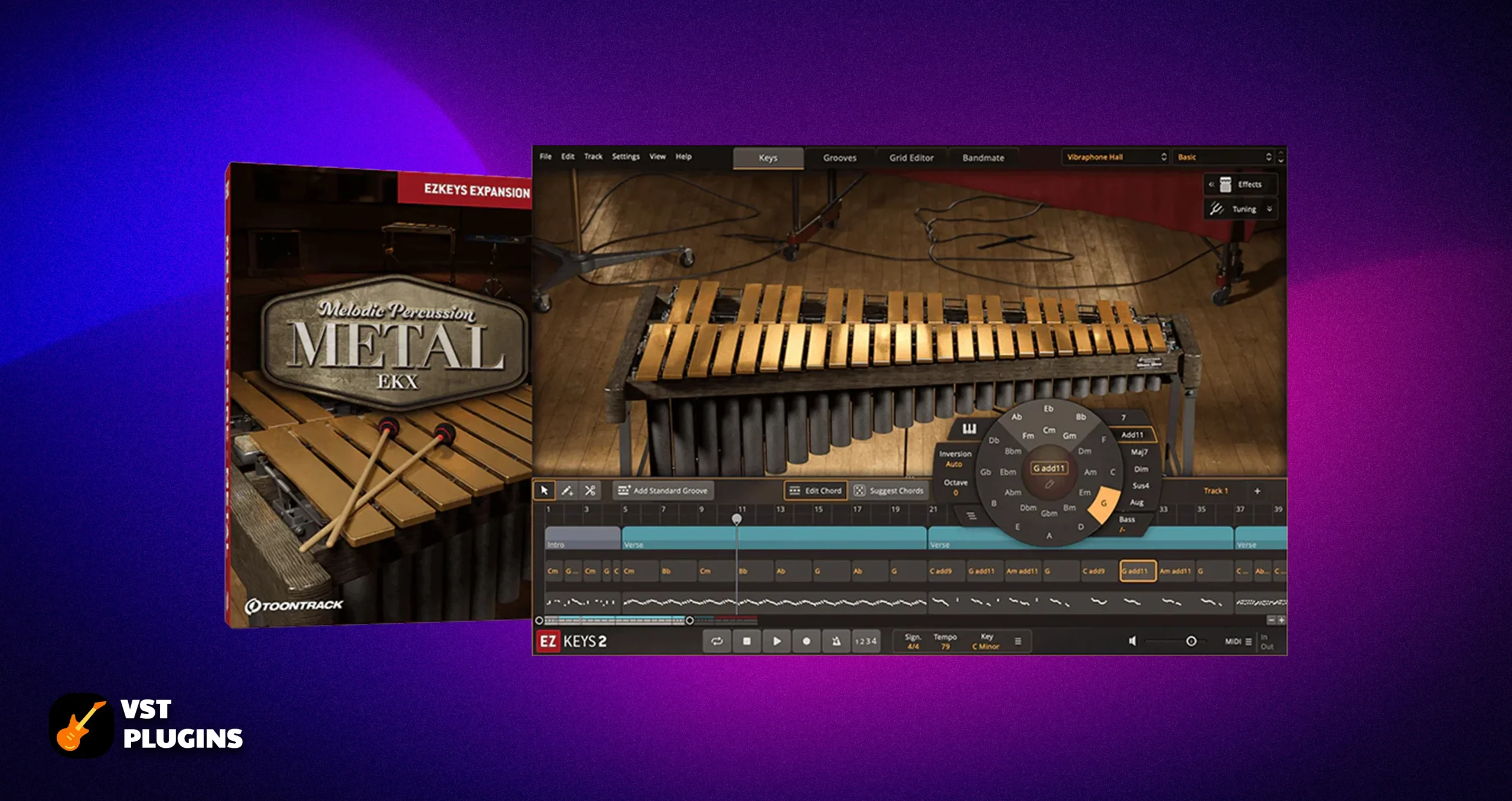Viewport: 1512px width, 801px height.
Task: Select the 7 chord type
Action: point(1123,417)
